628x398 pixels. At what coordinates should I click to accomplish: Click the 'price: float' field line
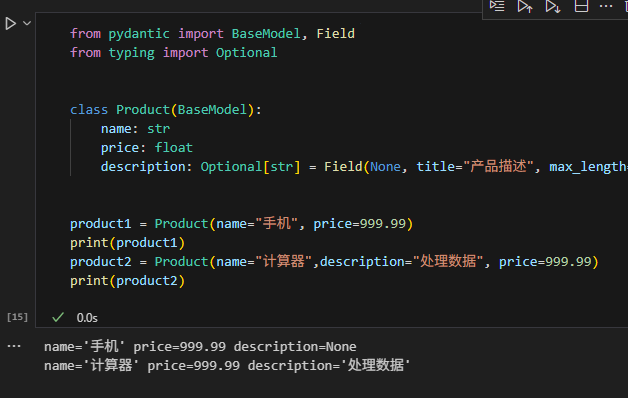point(147,148)
